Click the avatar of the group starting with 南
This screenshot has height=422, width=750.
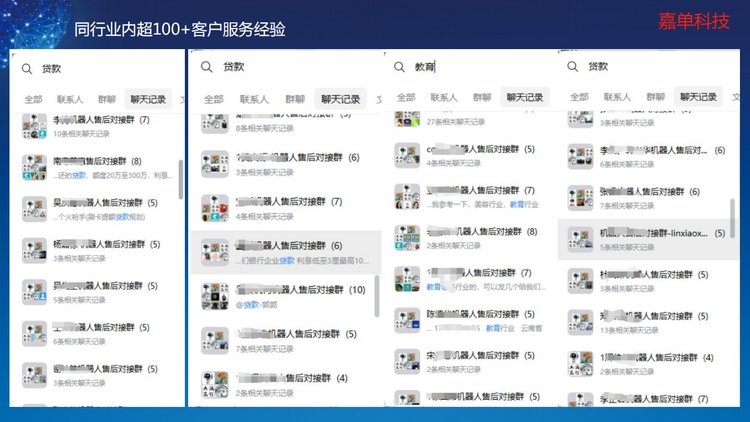35,165
